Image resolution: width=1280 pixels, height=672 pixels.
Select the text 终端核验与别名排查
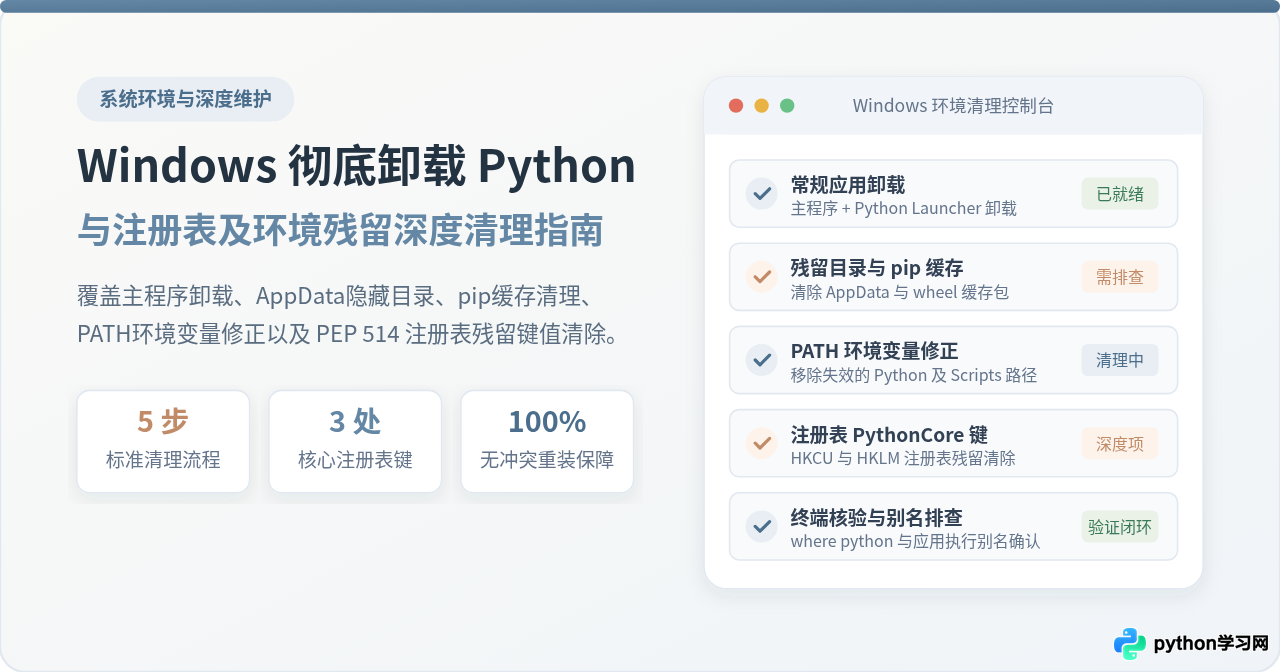point(877,518)
